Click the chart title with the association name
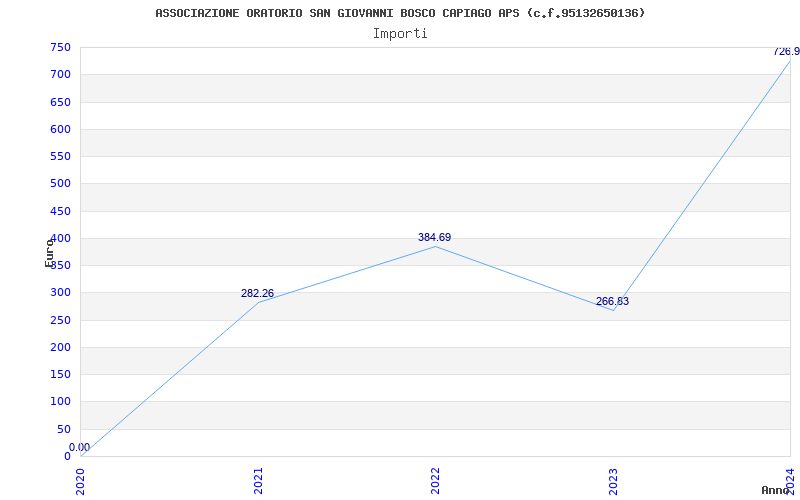The height and width of the screenshot is (500, 800). (400, 13)
